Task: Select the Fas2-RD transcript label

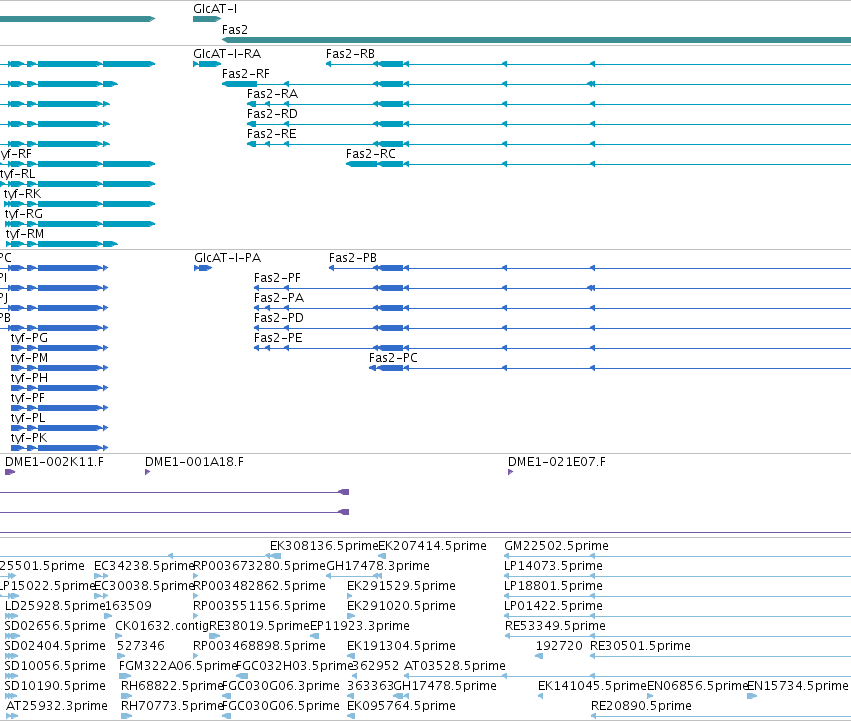Action: pos(272,113)
